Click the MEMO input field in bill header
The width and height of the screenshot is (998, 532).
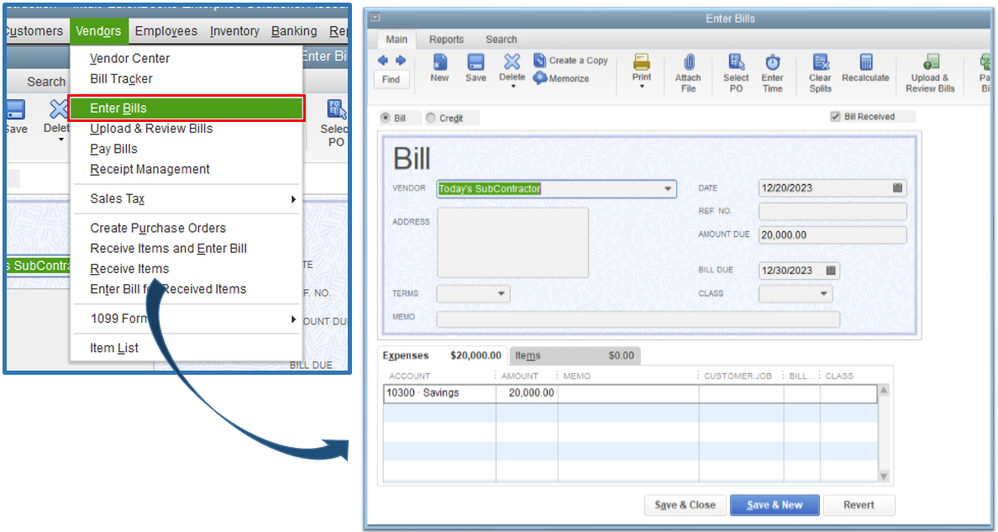638,319
